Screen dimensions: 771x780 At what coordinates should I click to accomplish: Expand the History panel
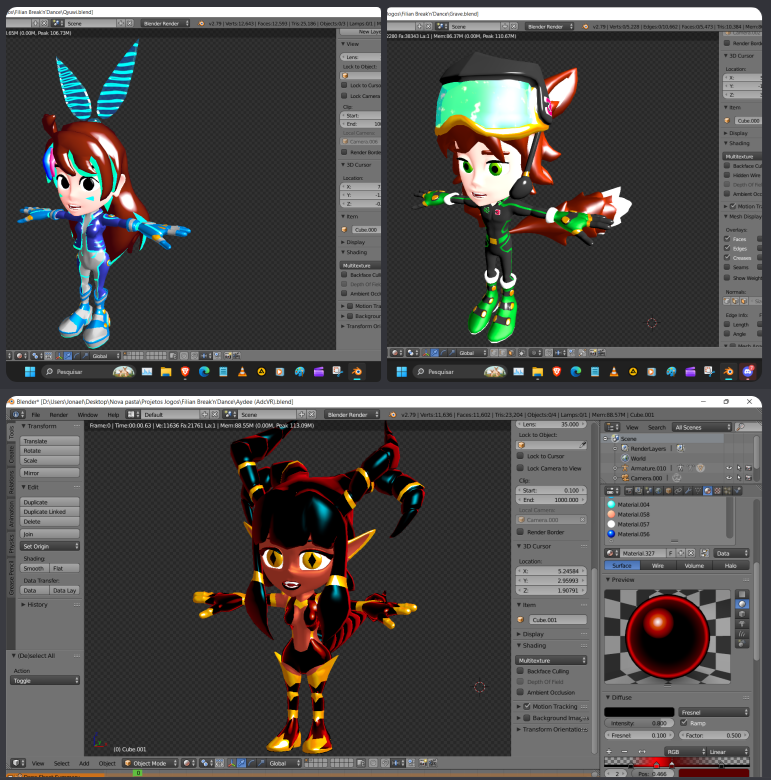(35, 604)
